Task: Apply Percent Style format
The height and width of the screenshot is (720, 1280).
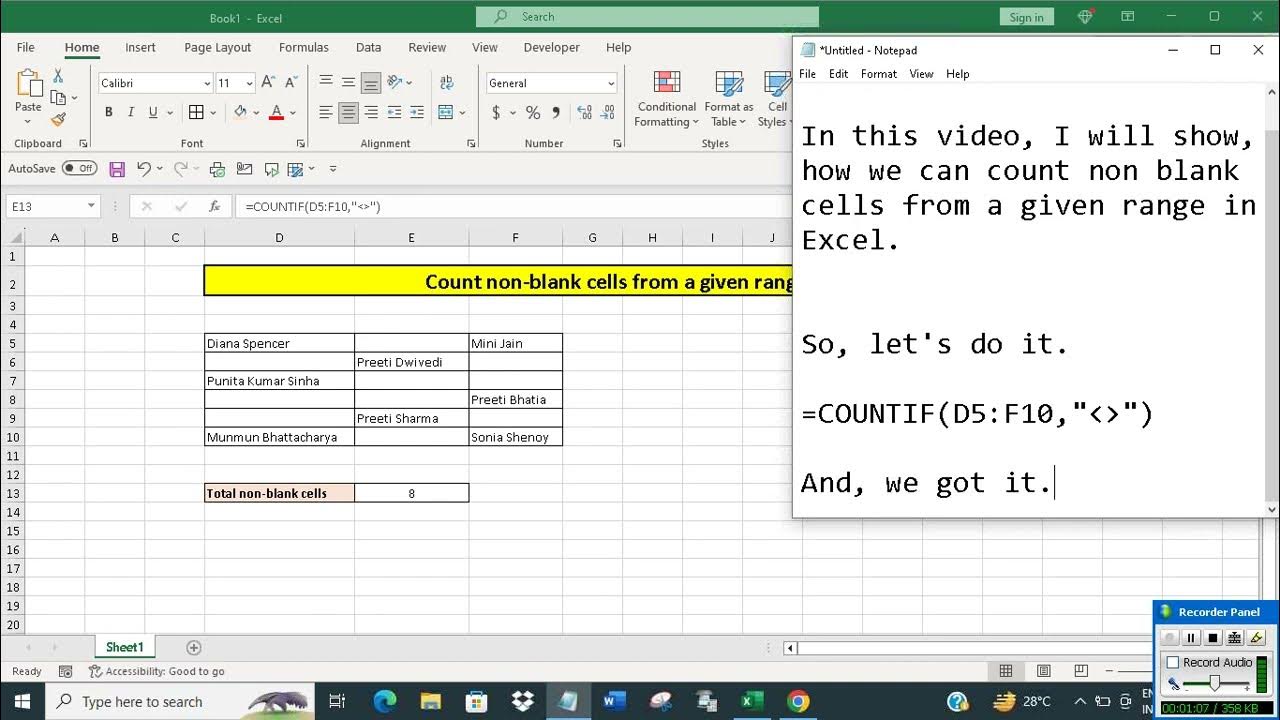Action: coord(533,113)
